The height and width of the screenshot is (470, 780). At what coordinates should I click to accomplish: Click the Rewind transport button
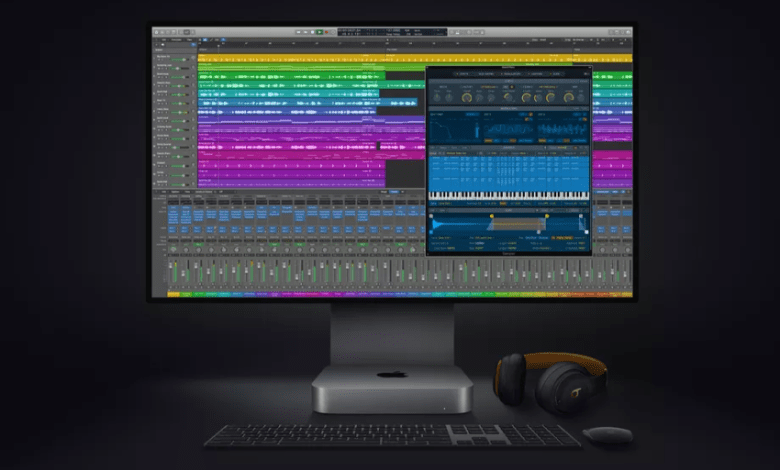pos(298,32)
